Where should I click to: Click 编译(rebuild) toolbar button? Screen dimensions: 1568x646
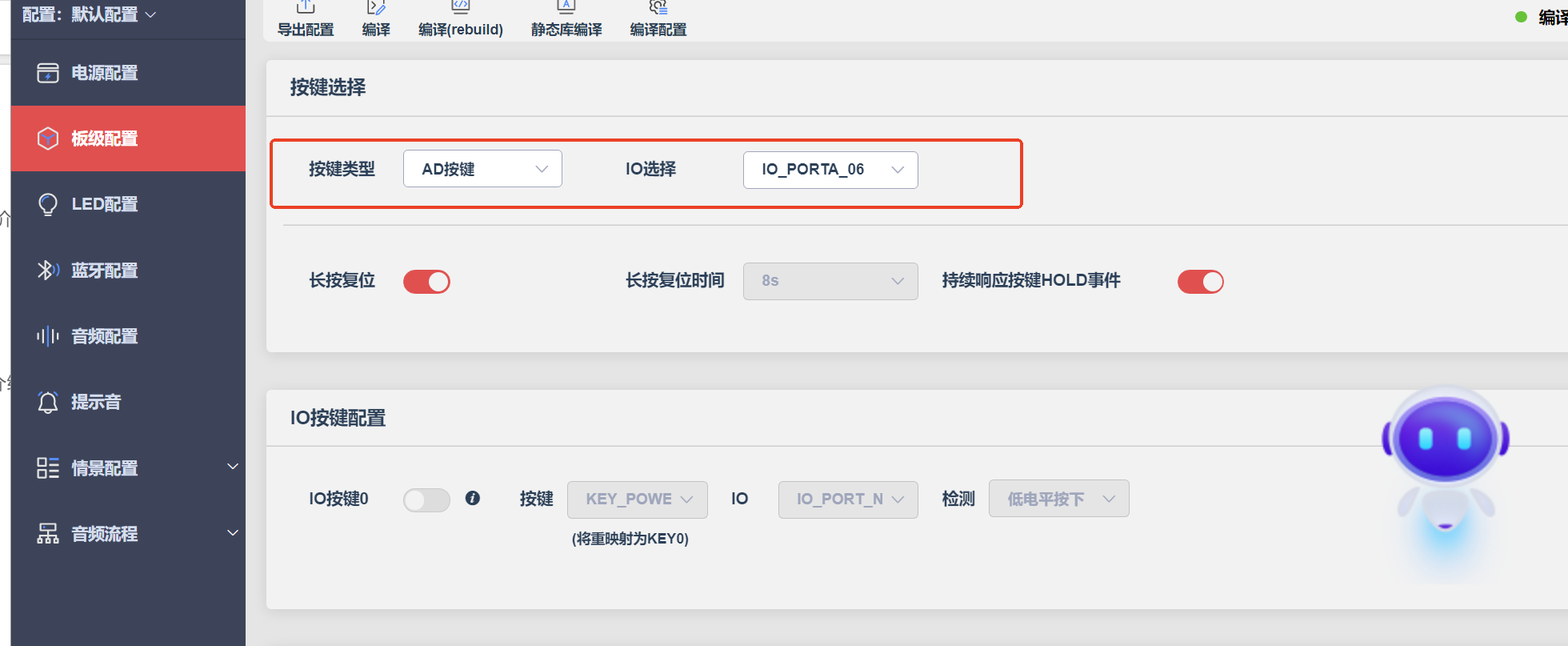pos(461,19)
